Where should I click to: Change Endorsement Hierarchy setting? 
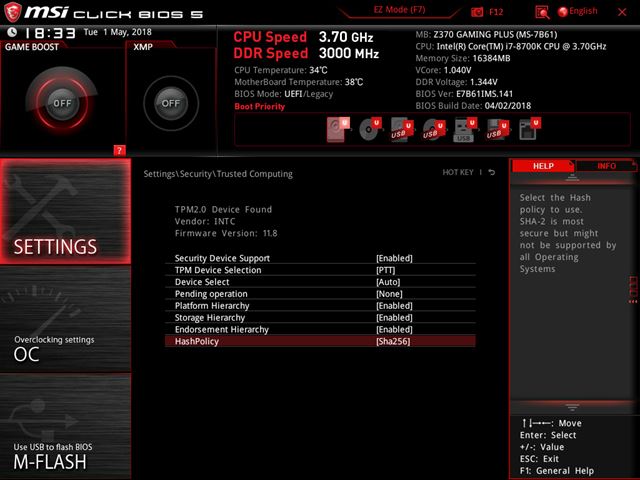pos(320,329)
